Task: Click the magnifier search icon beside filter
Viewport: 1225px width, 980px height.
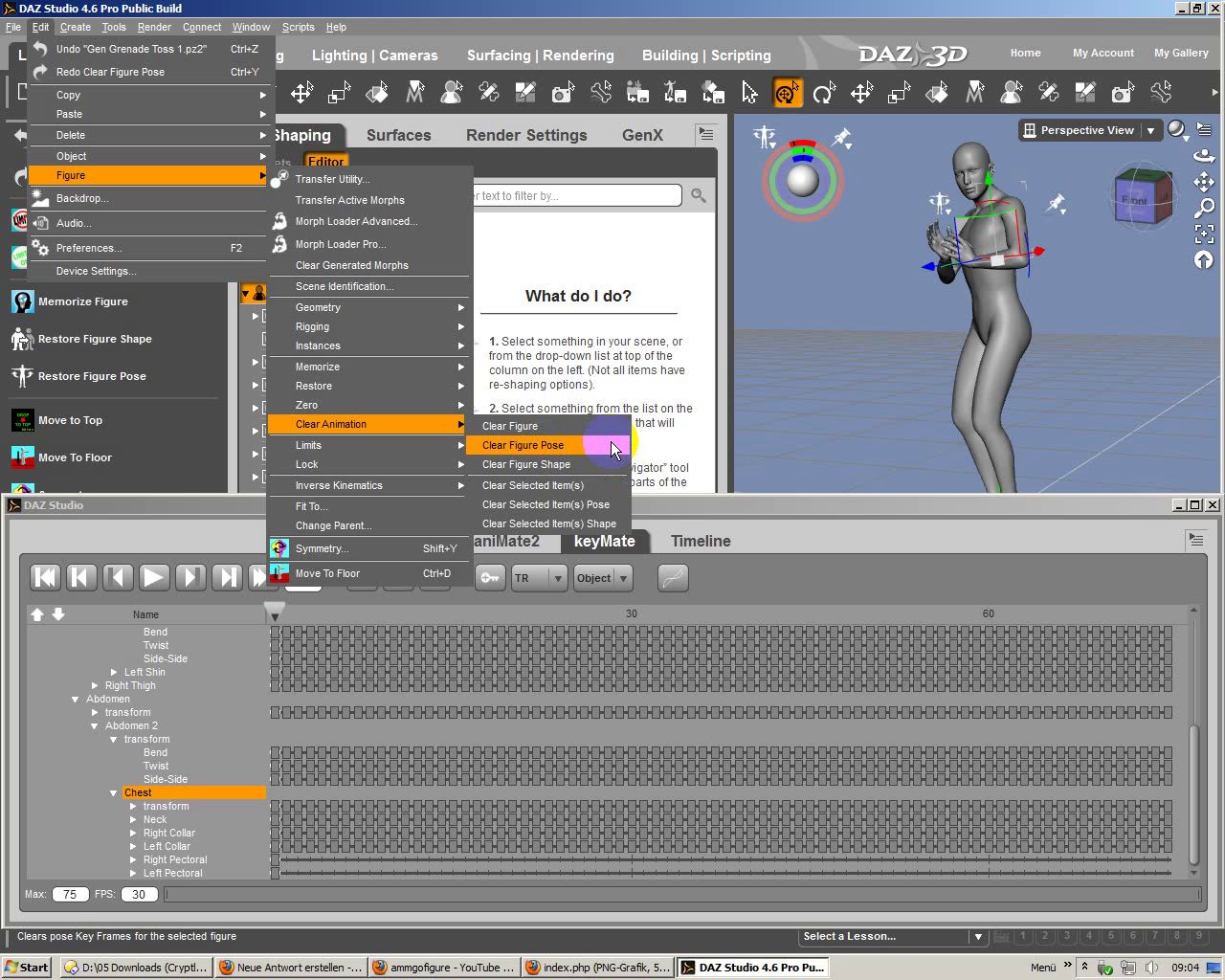Action: 699,196
